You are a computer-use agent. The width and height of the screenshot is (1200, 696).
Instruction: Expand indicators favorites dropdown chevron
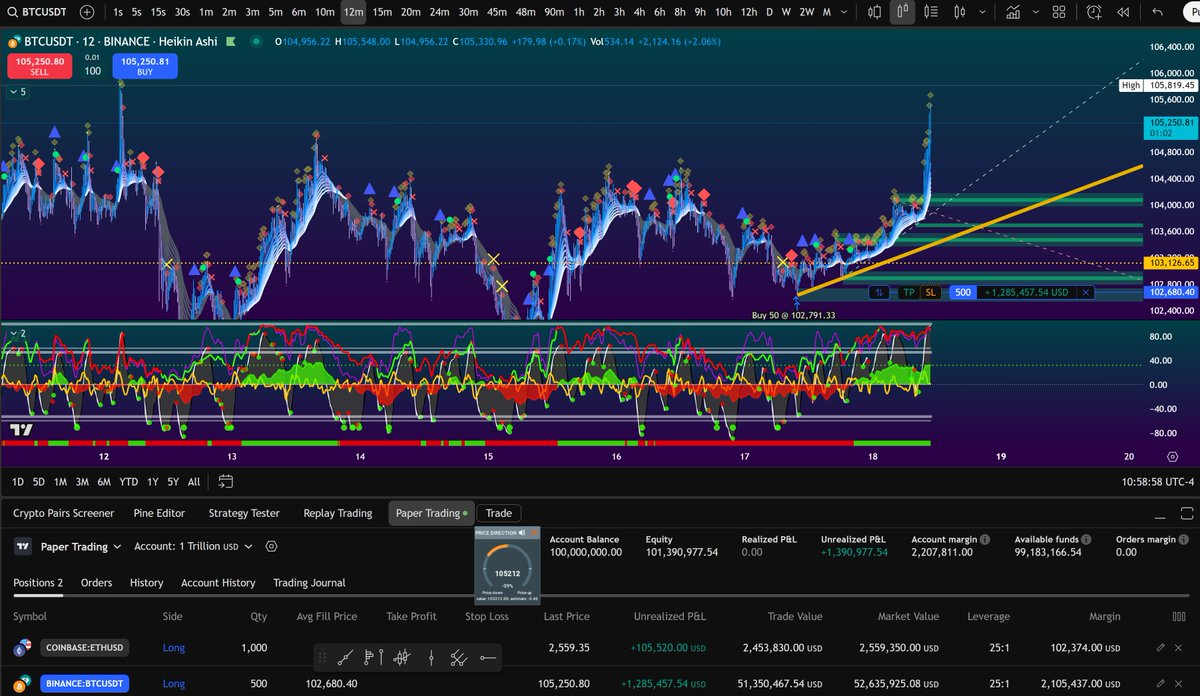coord(1036,12)
